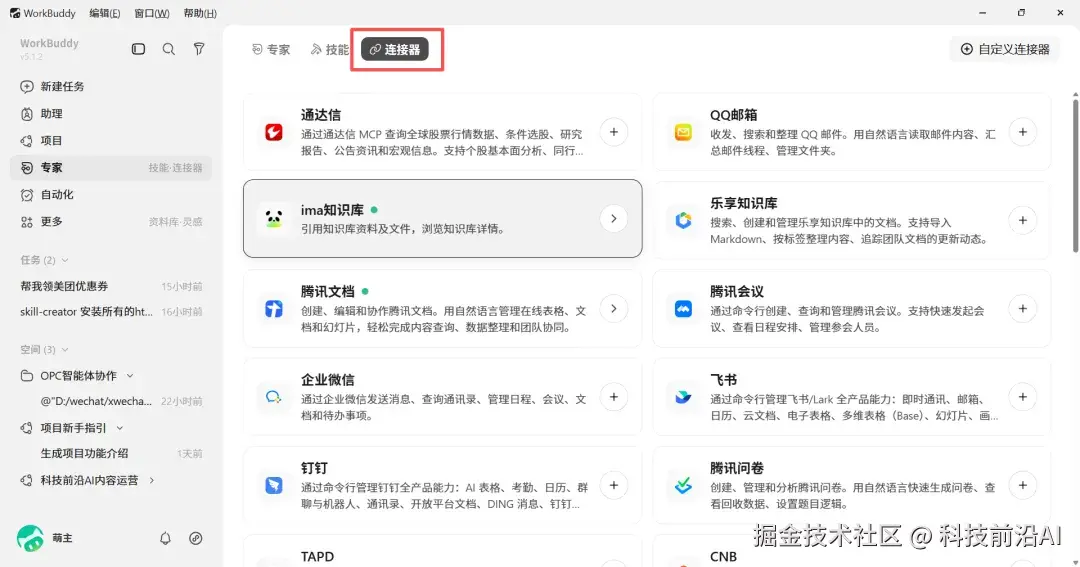1080x567 pixels.
Task: Open the @"D:/wechat/xwecha... entry
Action: pyautogui.click(x=110, y=401)
